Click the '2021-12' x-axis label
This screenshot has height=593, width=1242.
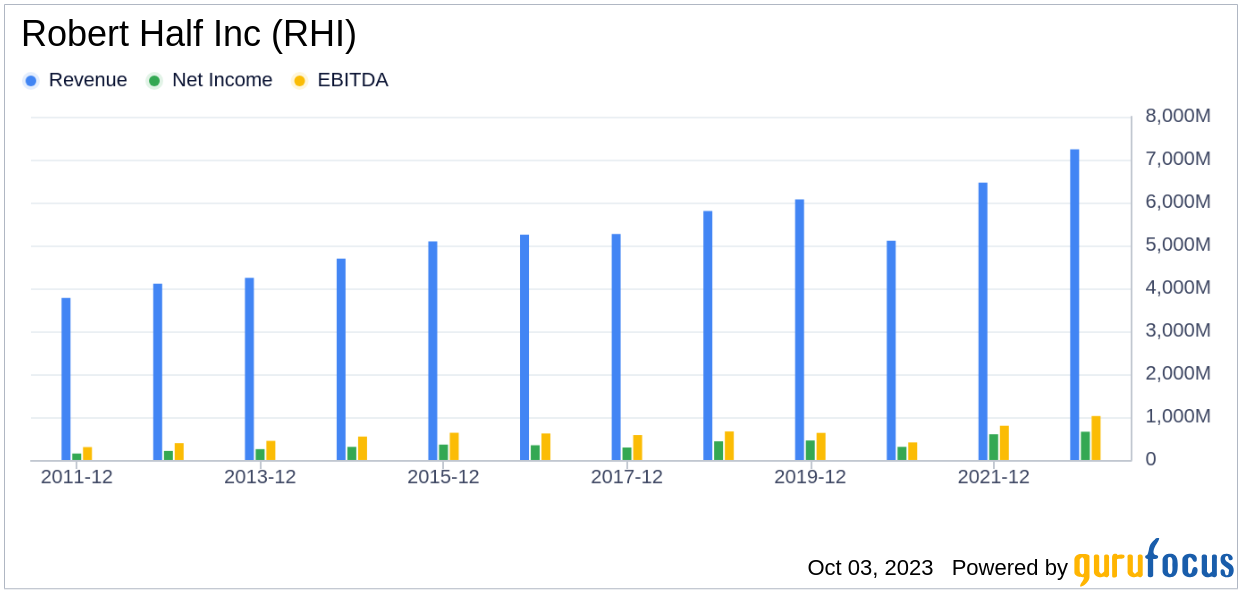[994, 478]
